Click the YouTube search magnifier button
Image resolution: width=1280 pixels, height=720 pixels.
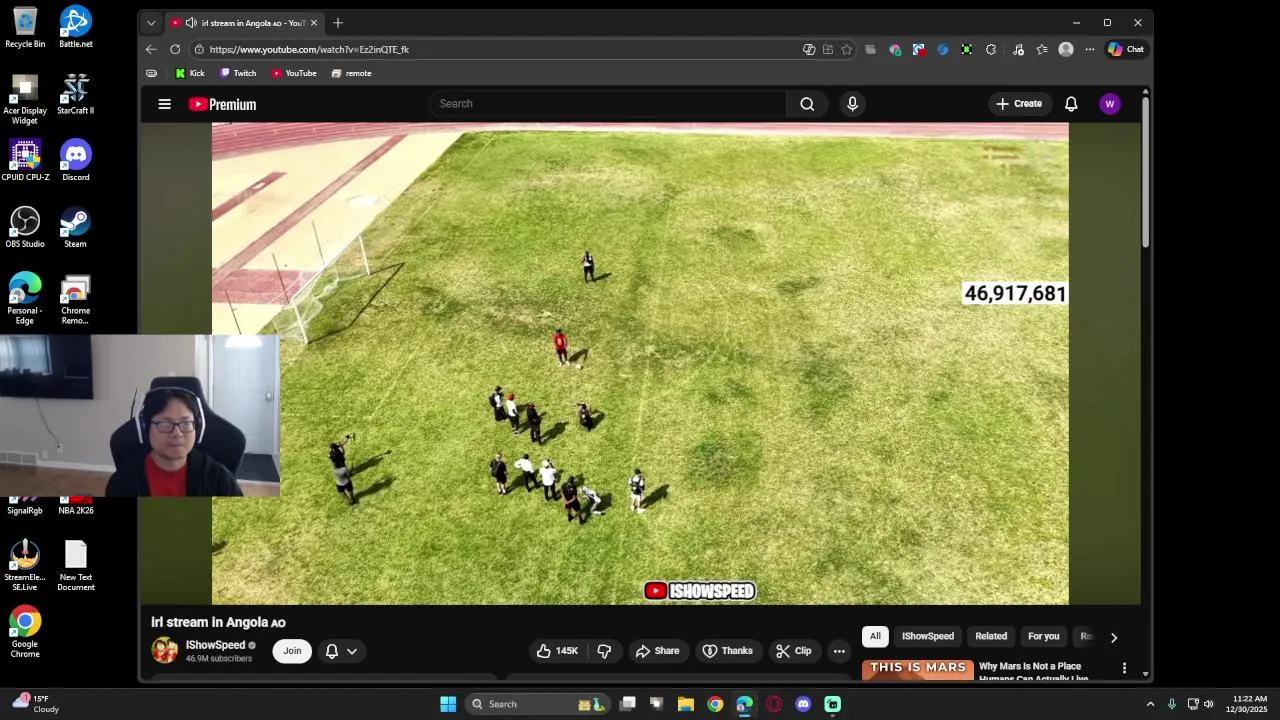[807, 104]
